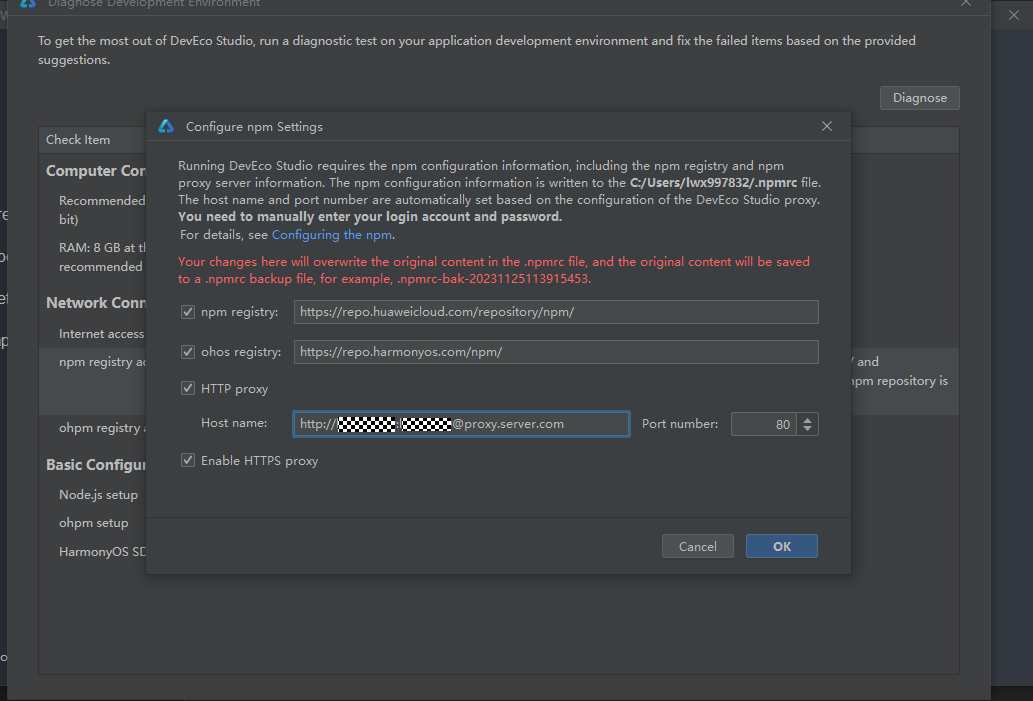Click the Check Item column header
Image resolution: width=1033 pixels, height=701 pixels.
[x=78, y=140]
